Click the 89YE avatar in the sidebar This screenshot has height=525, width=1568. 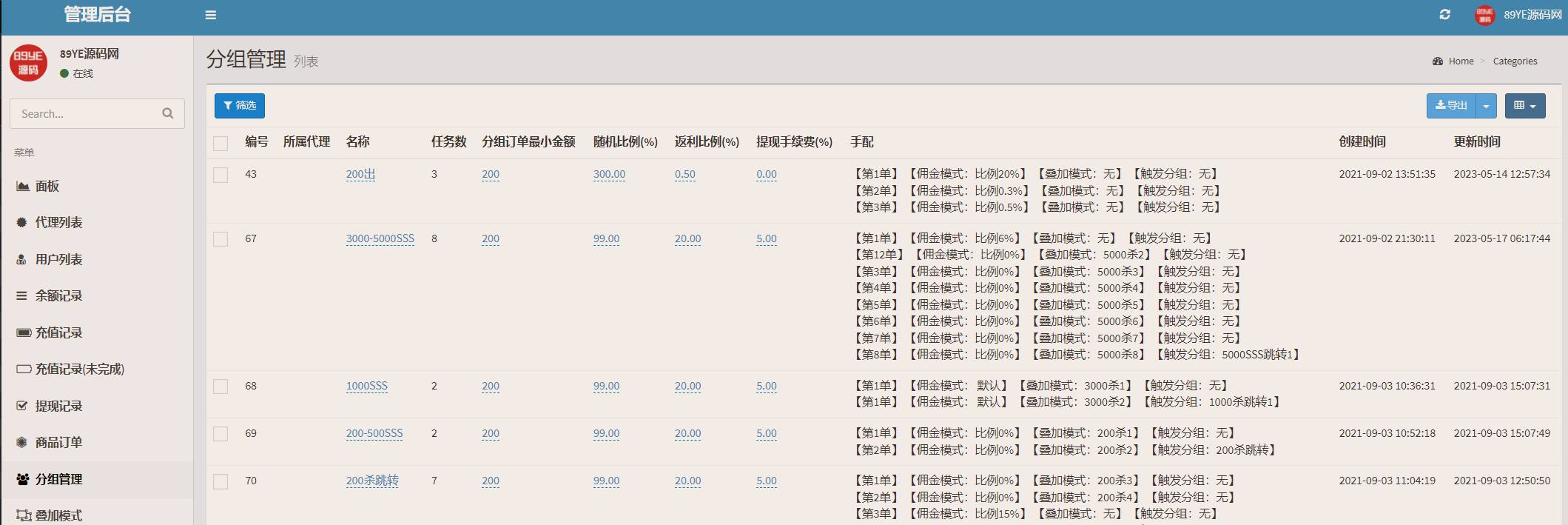click(28, 63)
